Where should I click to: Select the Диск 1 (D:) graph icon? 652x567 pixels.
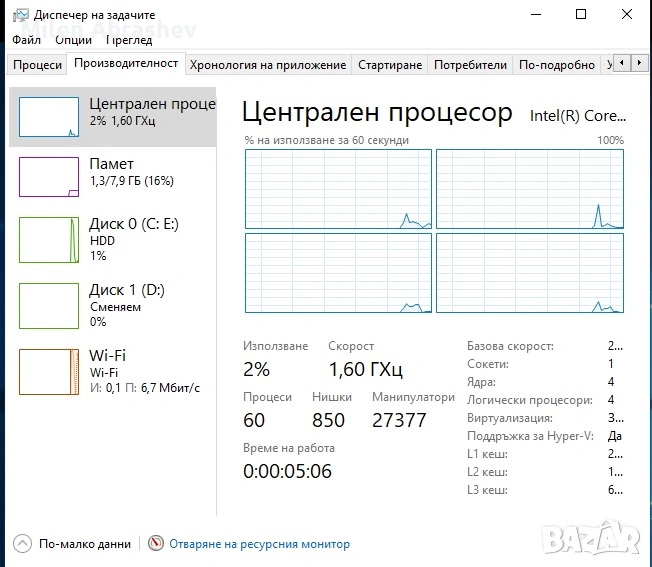point(49,305)
